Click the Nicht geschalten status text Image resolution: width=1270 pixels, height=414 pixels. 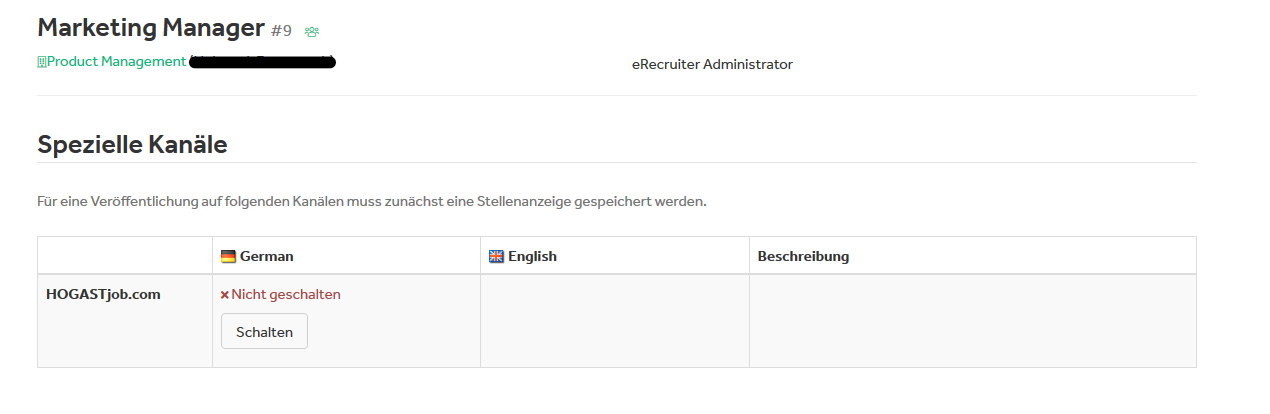(286, 295)
